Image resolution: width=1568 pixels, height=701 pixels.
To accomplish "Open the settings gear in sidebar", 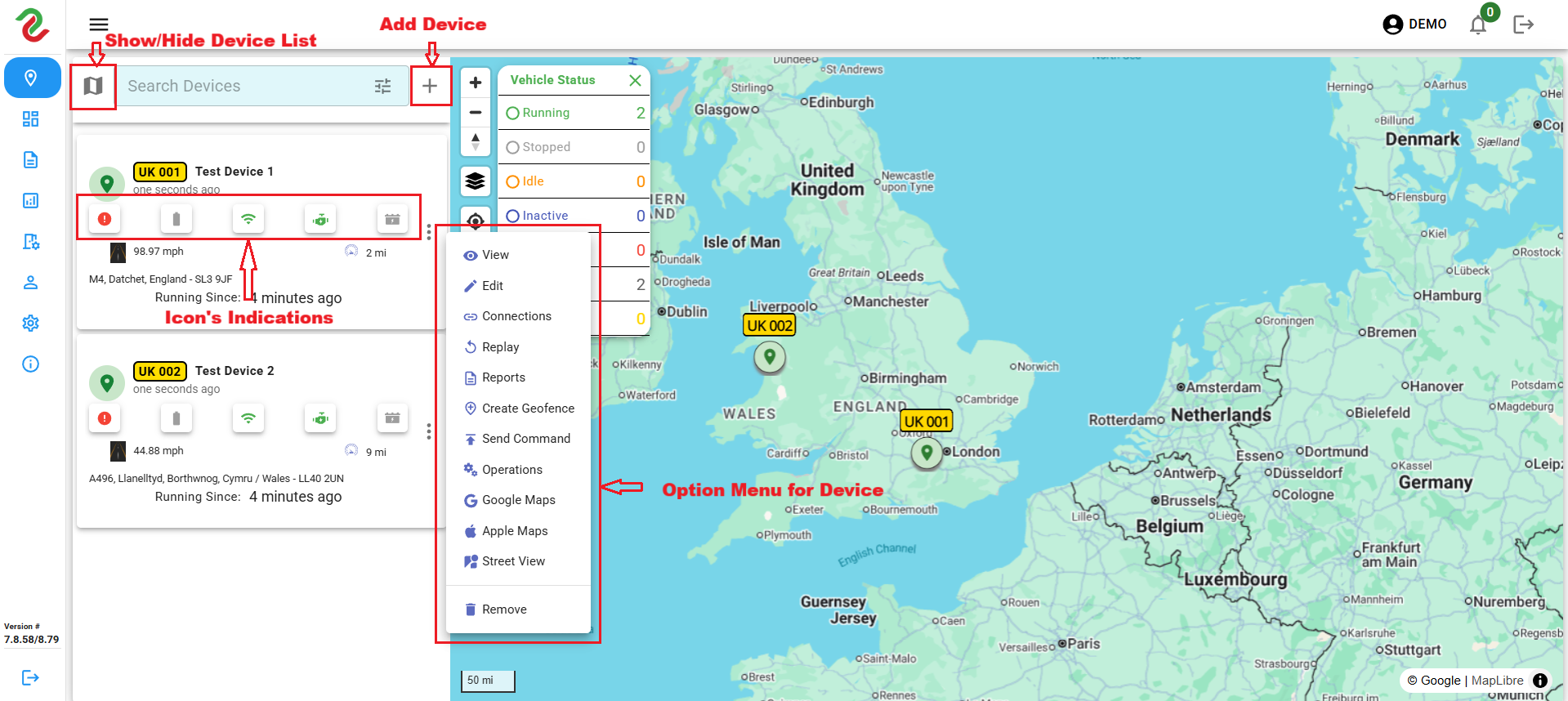I will [31, 323].
